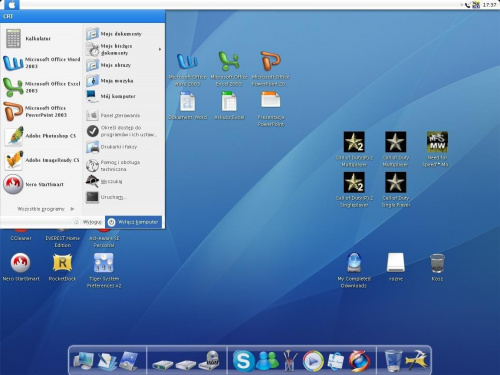Launch Microsoft Office Word 2003 in start menu
500x375 pixels.
42,63
